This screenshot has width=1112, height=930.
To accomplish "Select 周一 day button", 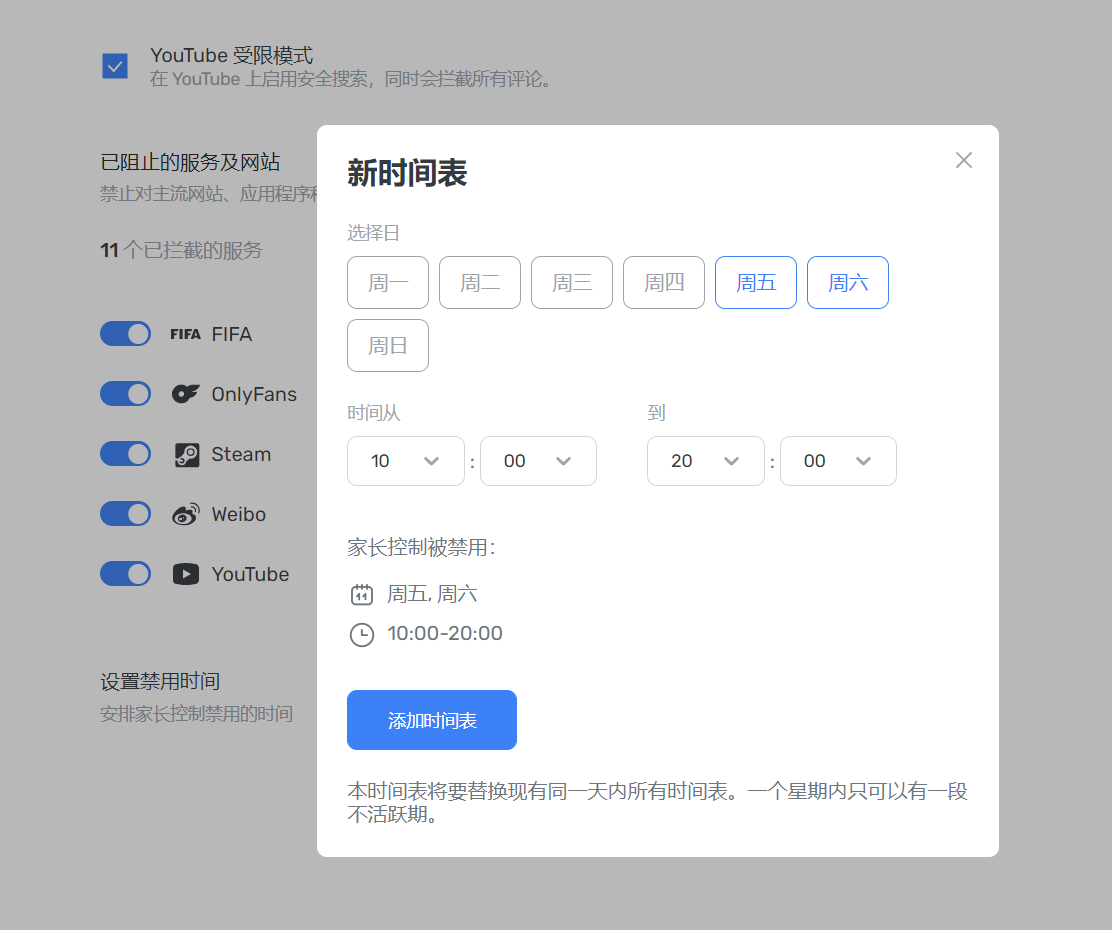I will 388,282.
